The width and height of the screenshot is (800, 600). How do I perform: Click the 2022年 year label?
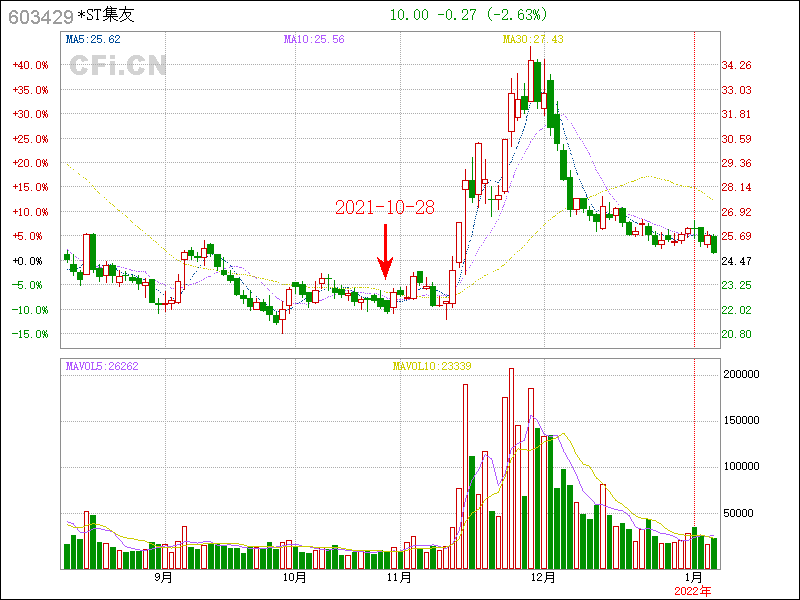tap(694, 591)
